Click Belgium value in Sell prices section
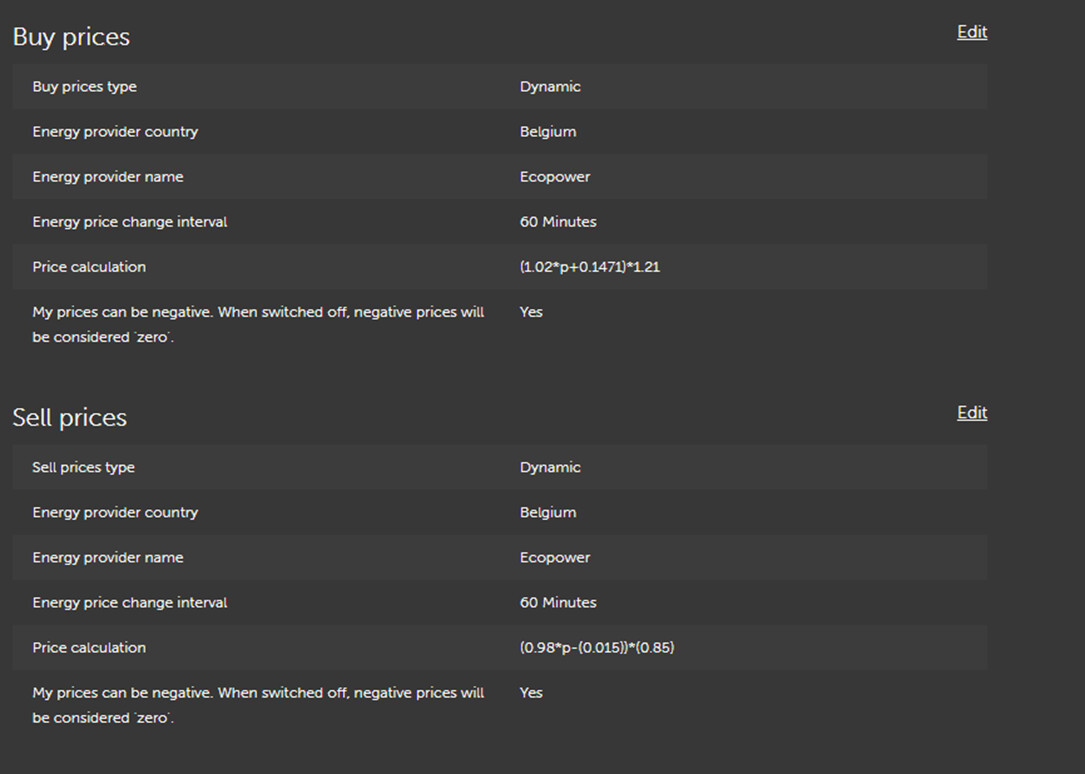Screen dimensions: 1085x774 point(548,513)
